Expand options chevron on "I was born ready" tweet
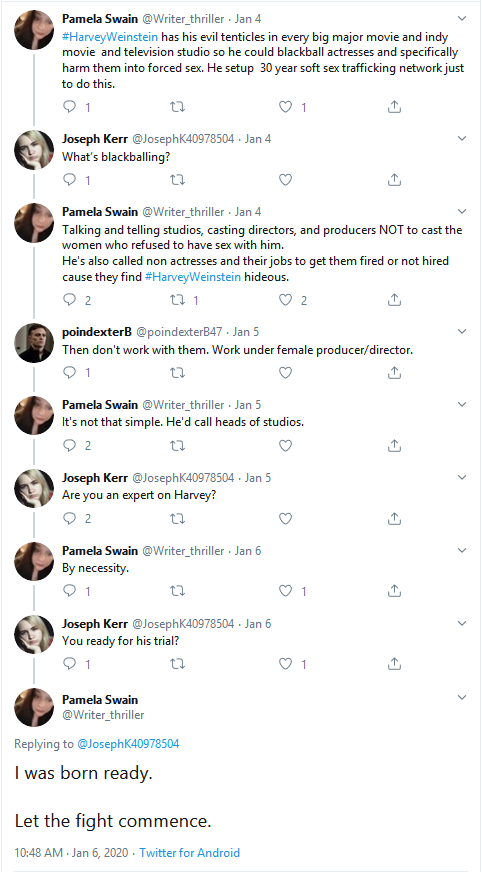This screenshot has height=872, width=482. 461,697
